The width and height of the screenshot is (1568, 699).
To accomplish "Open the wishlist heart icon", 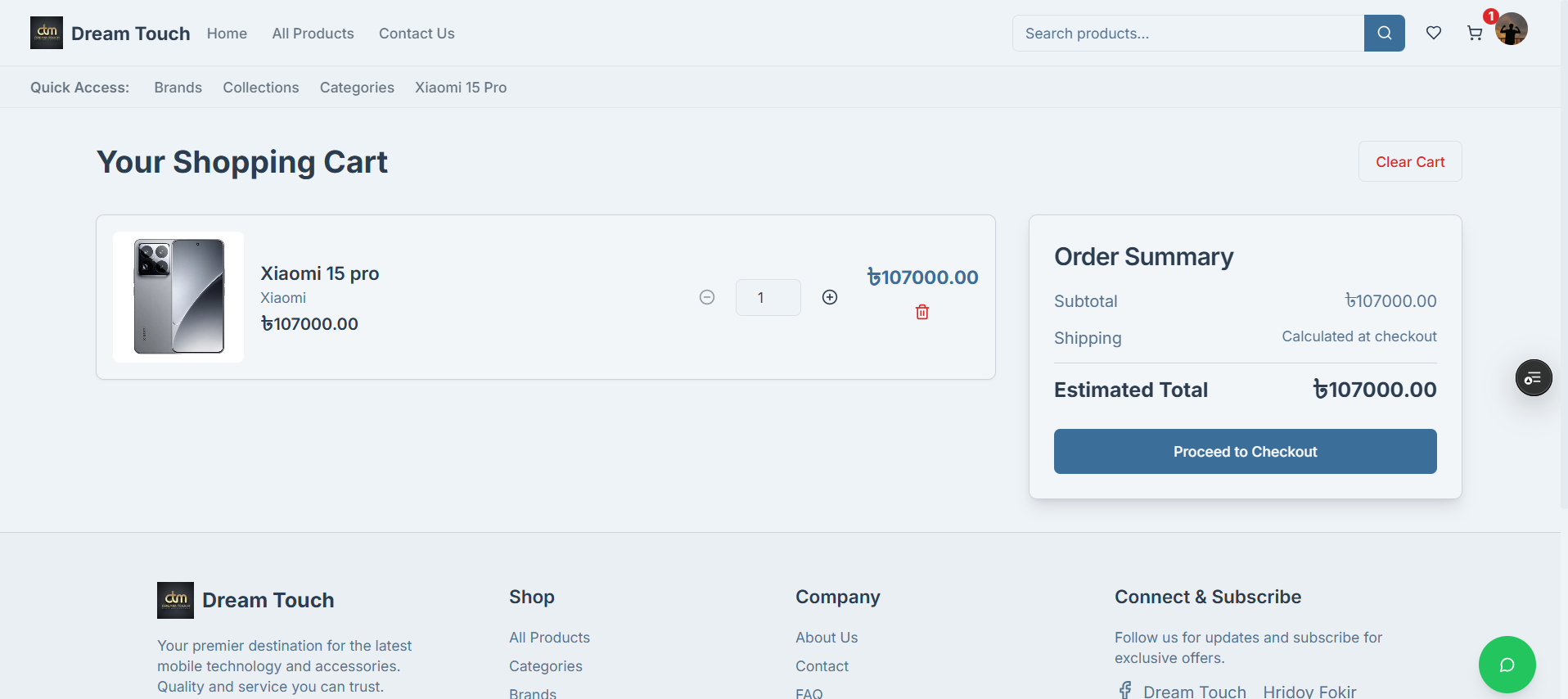I will click(x=1434, y=33).
